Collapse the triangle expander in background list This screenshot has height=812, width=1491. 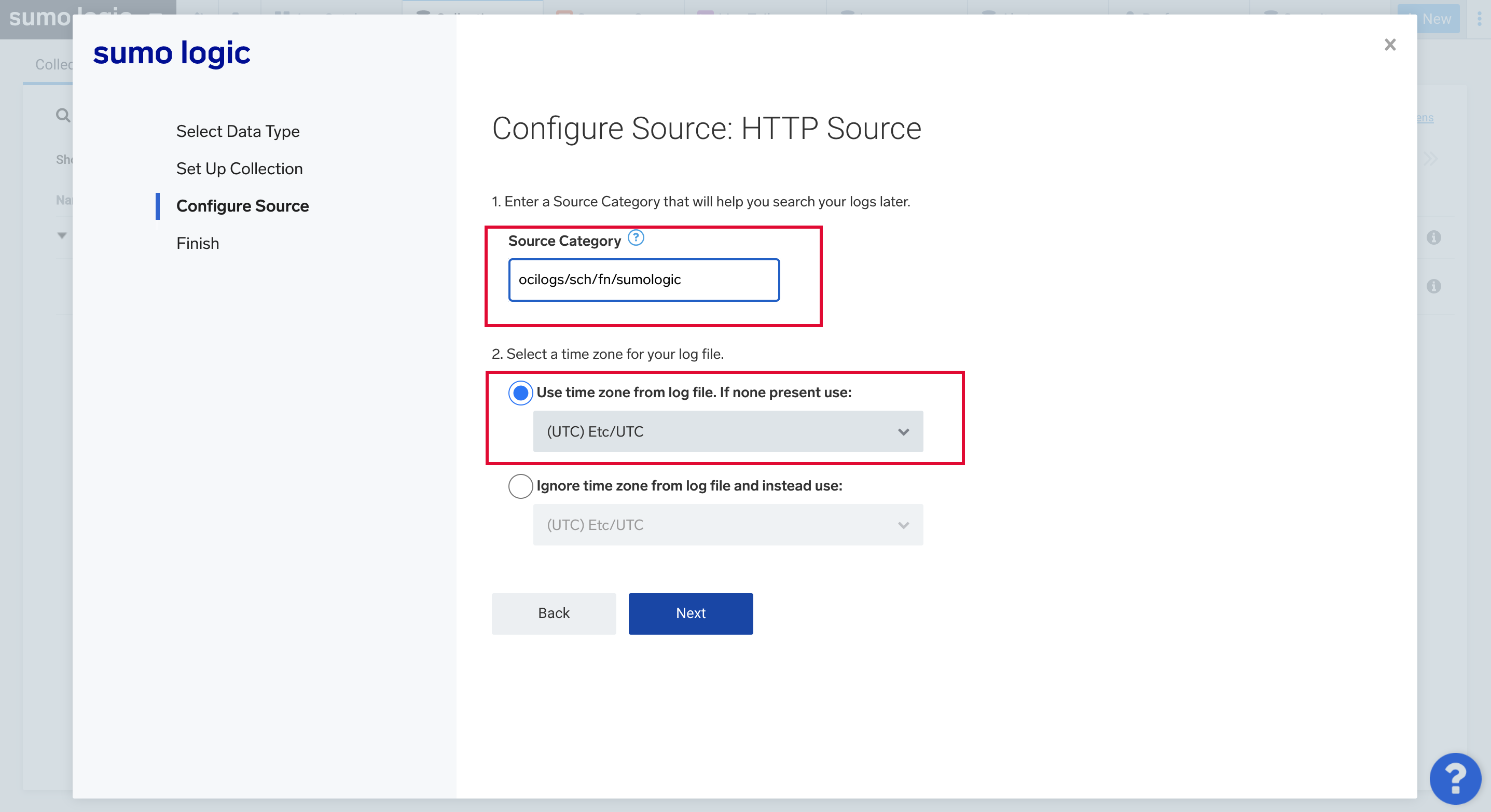(x=62, y=235)
